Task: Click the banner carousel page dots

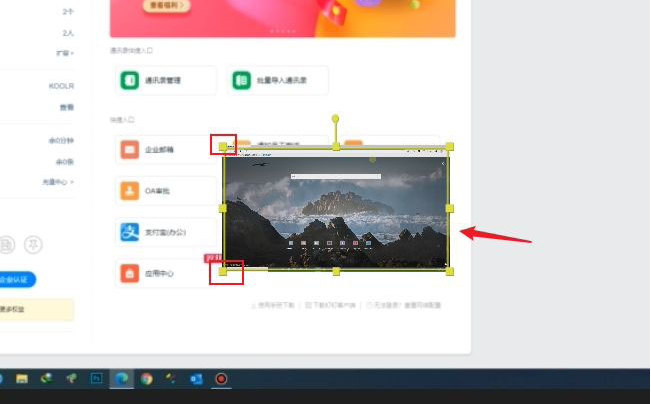Action: (x=283, y=31)
